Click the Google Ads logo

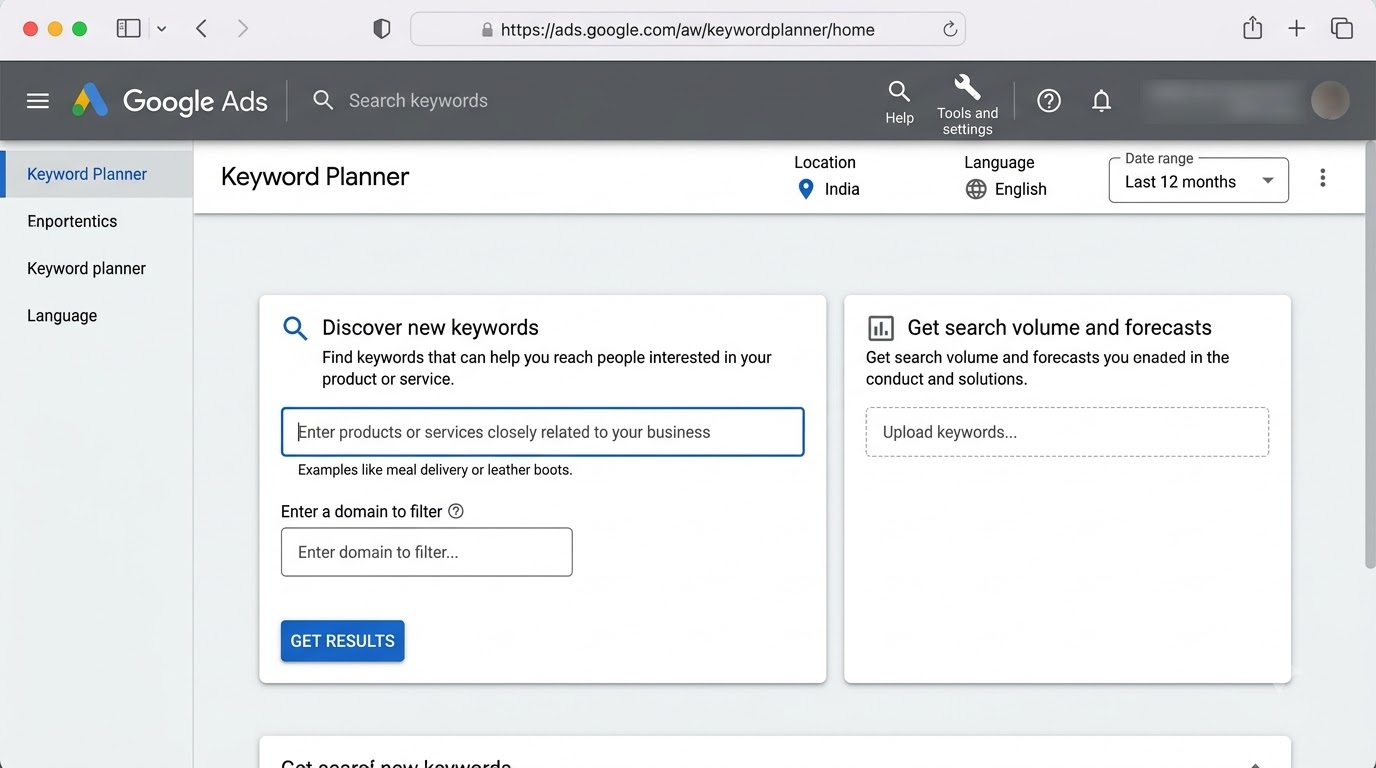[x=170, y=101]
